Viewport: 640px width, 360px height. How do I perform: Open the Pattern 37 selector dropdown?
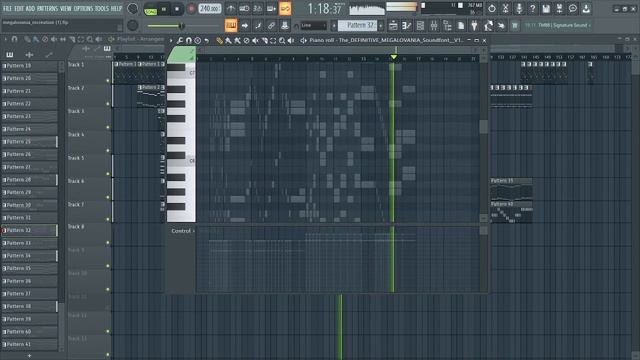[x=357, y=25]
